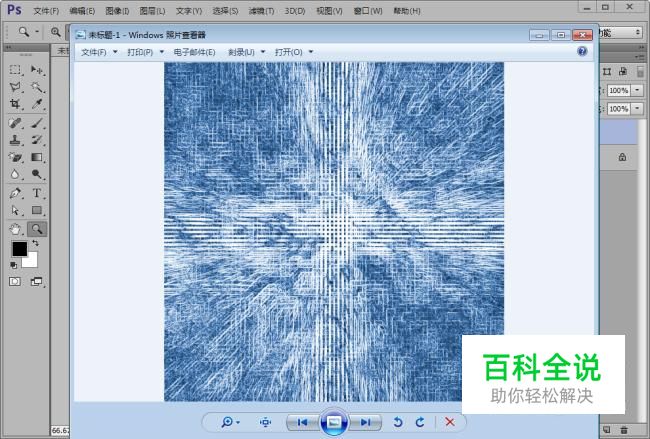This screenshot has height=439, width=650.
Task: Select the History Brush tool
Action: (x=37, y=140)
